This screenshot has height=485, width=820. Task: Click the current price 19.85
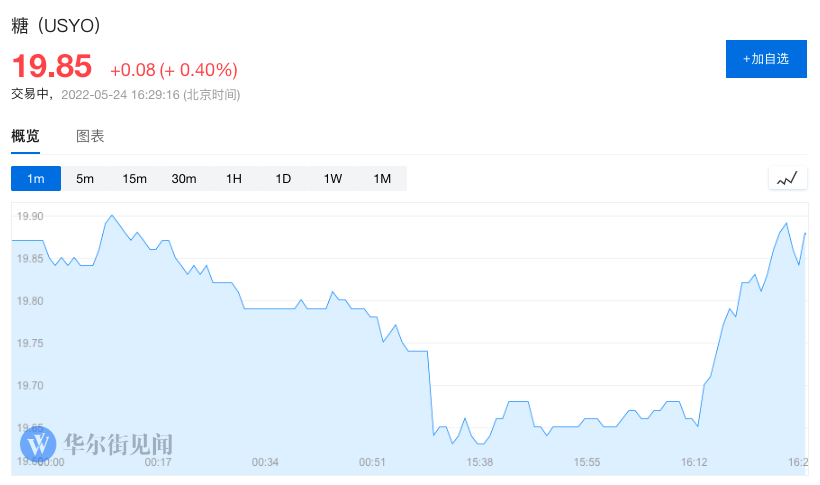point(52,67)
